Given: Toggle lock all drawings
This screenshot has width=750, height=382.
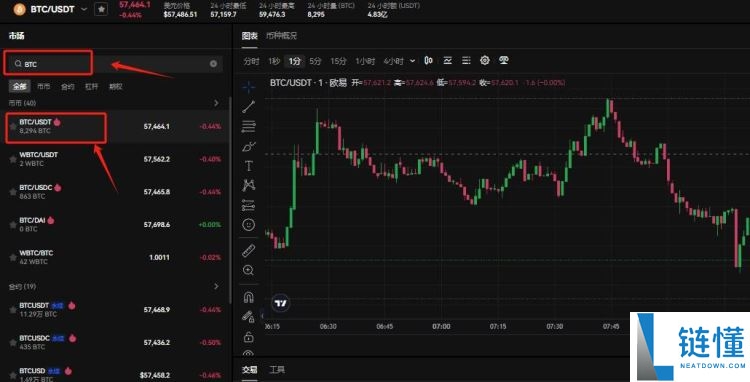Looking at the screenshot, I should (248, 337).
